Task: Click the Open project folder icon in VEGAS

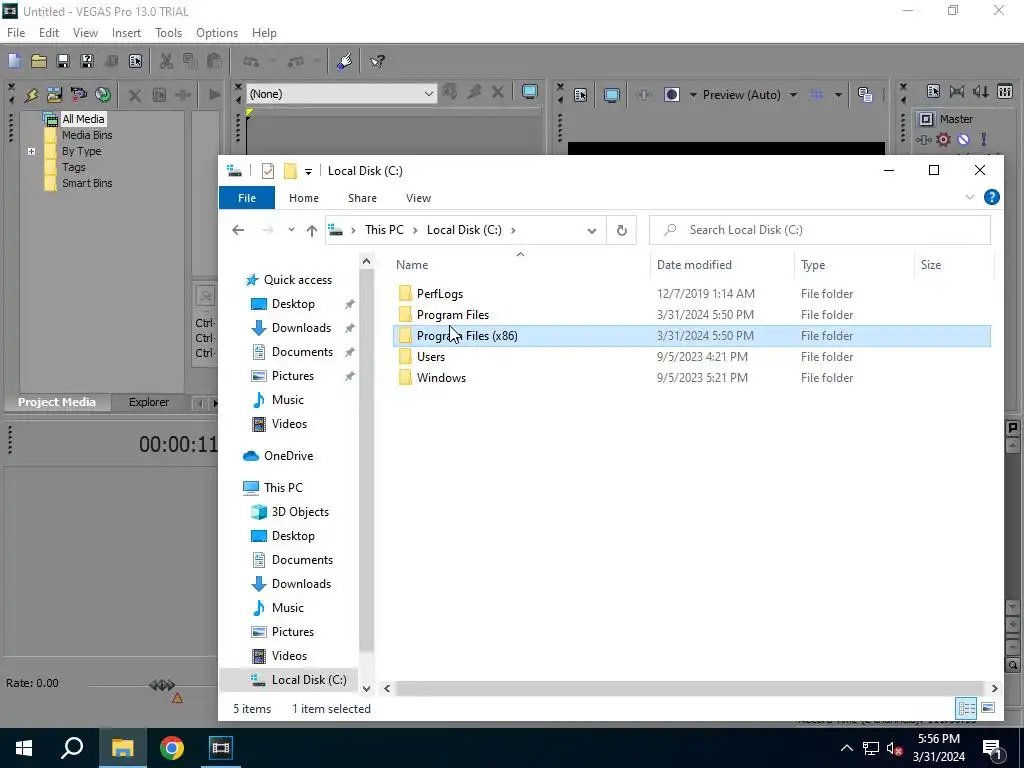Action: pos(39,61)
